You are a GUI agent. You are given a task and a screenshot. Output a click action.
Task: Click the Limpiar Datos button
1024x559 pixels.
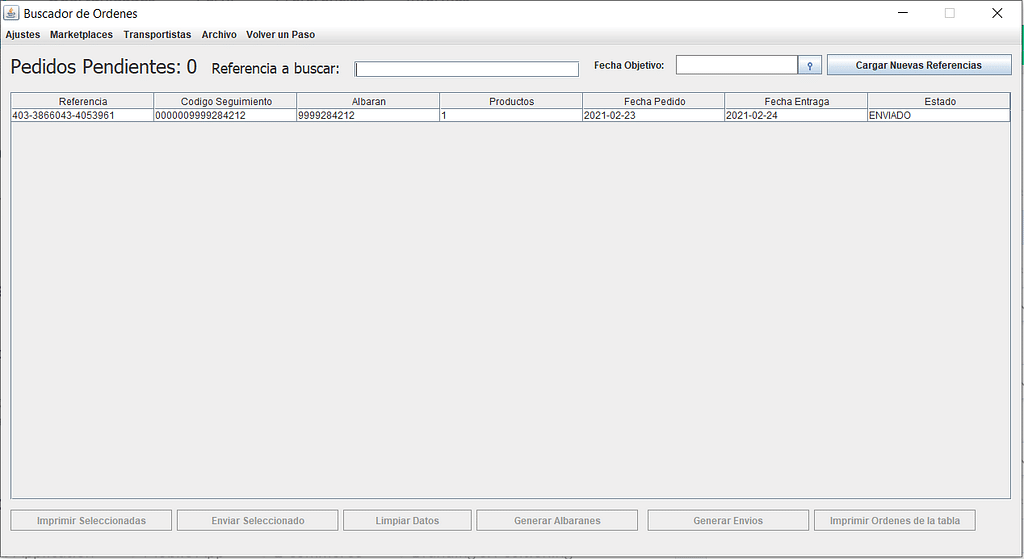point(407,520)
